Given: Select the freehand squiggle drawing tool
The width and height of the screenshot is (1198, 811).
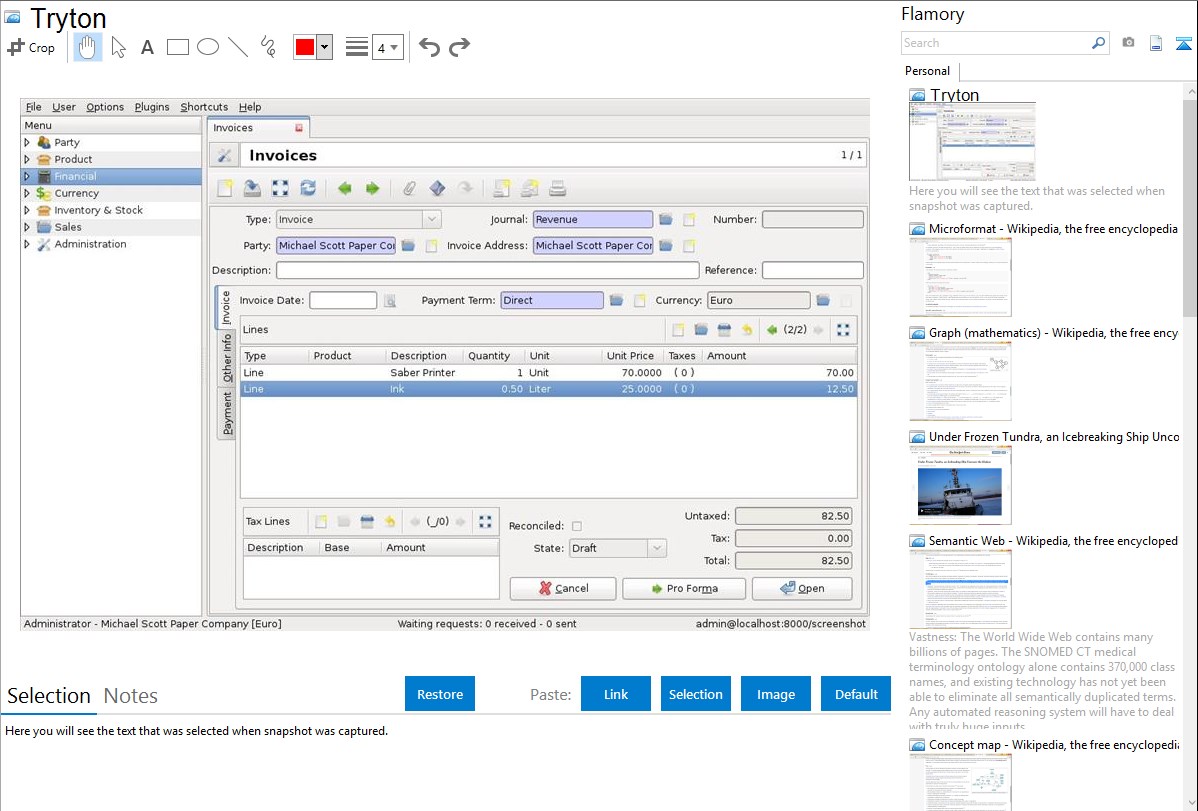Looking at the screenshot, I should pos(268,47).
